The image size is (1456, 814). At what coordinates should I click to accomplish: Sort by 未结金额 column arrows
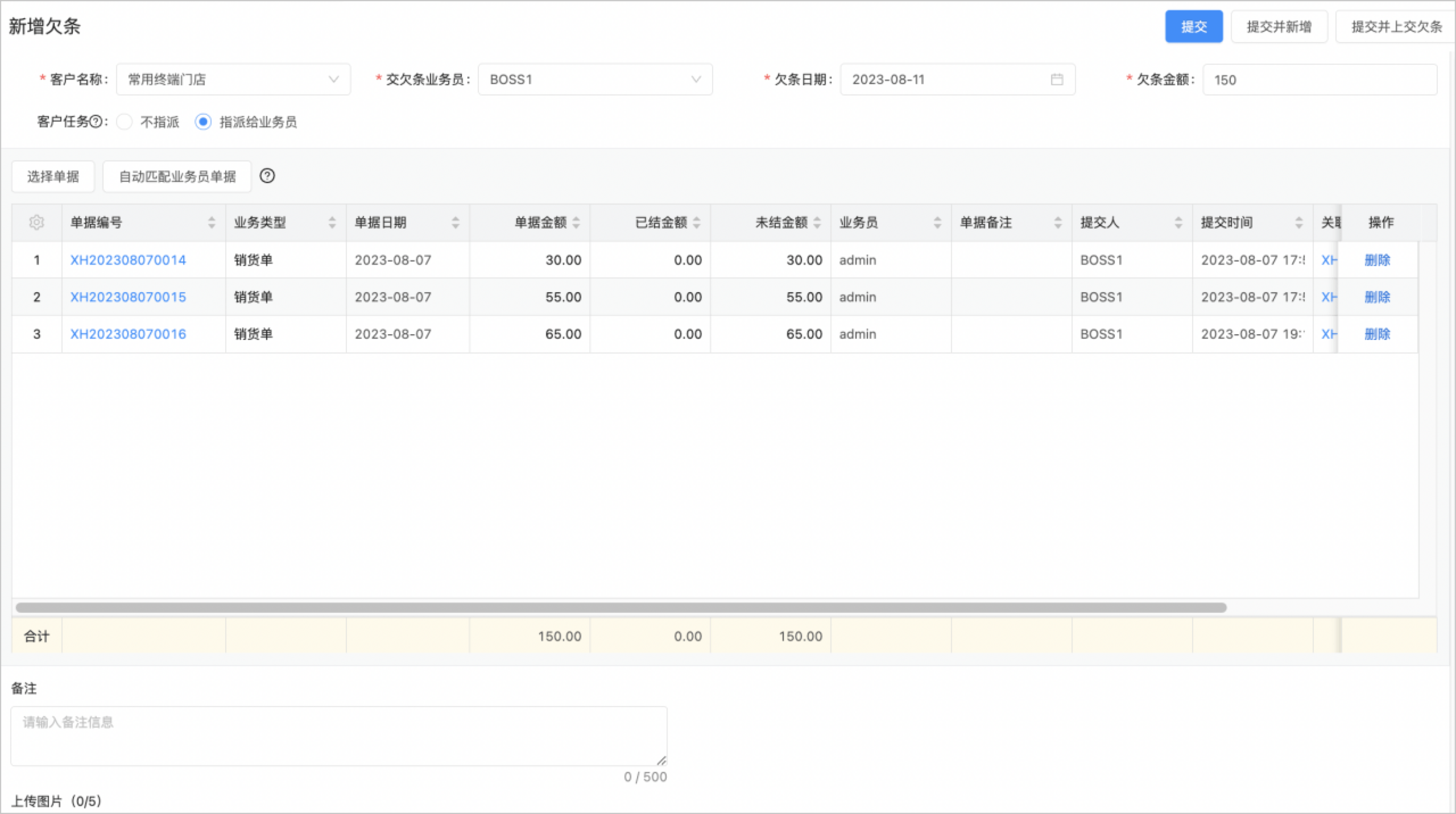[817, 222]
